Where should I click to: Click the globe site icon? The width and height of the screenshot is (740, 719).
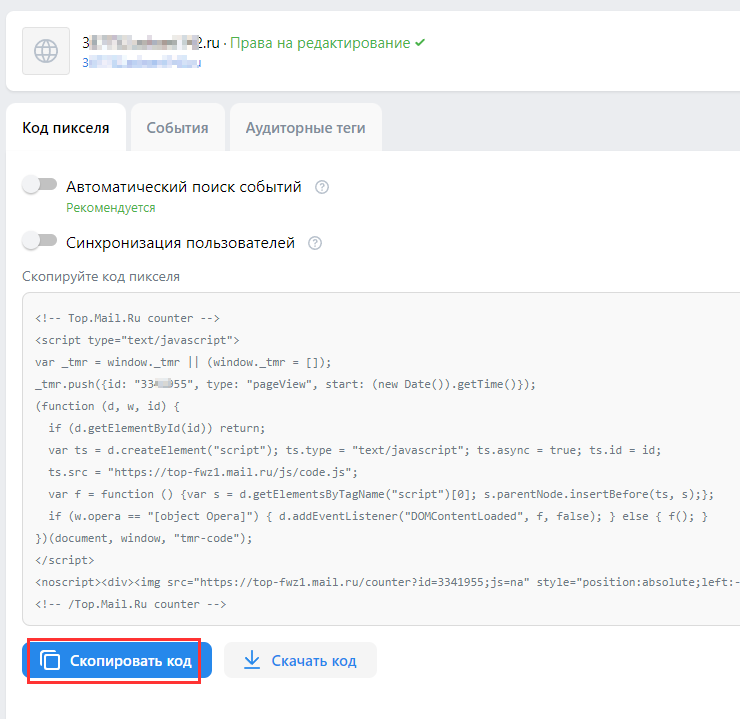click(x=46, y=52)
